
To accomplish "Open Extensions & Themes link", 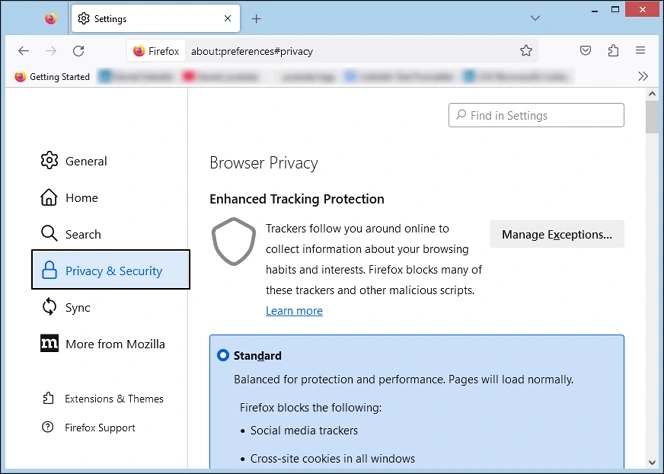I will point(103,399).
